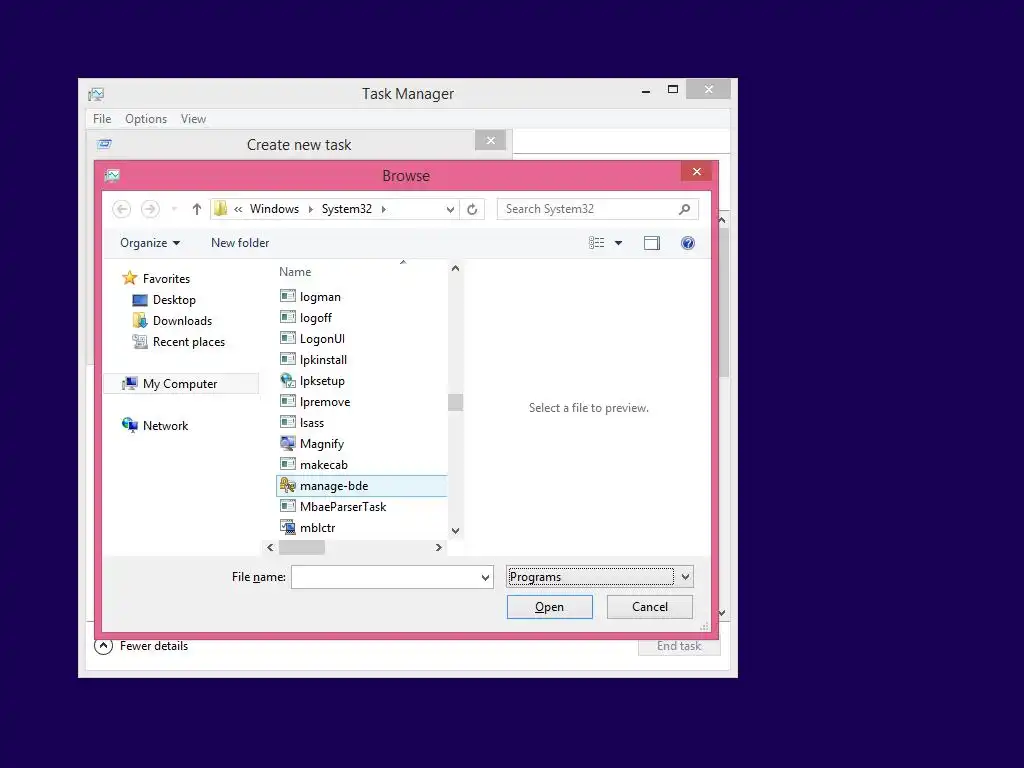1024x768 pixels.
Task: Open the More view options dropdown arrow
Action: coord(618,243)
